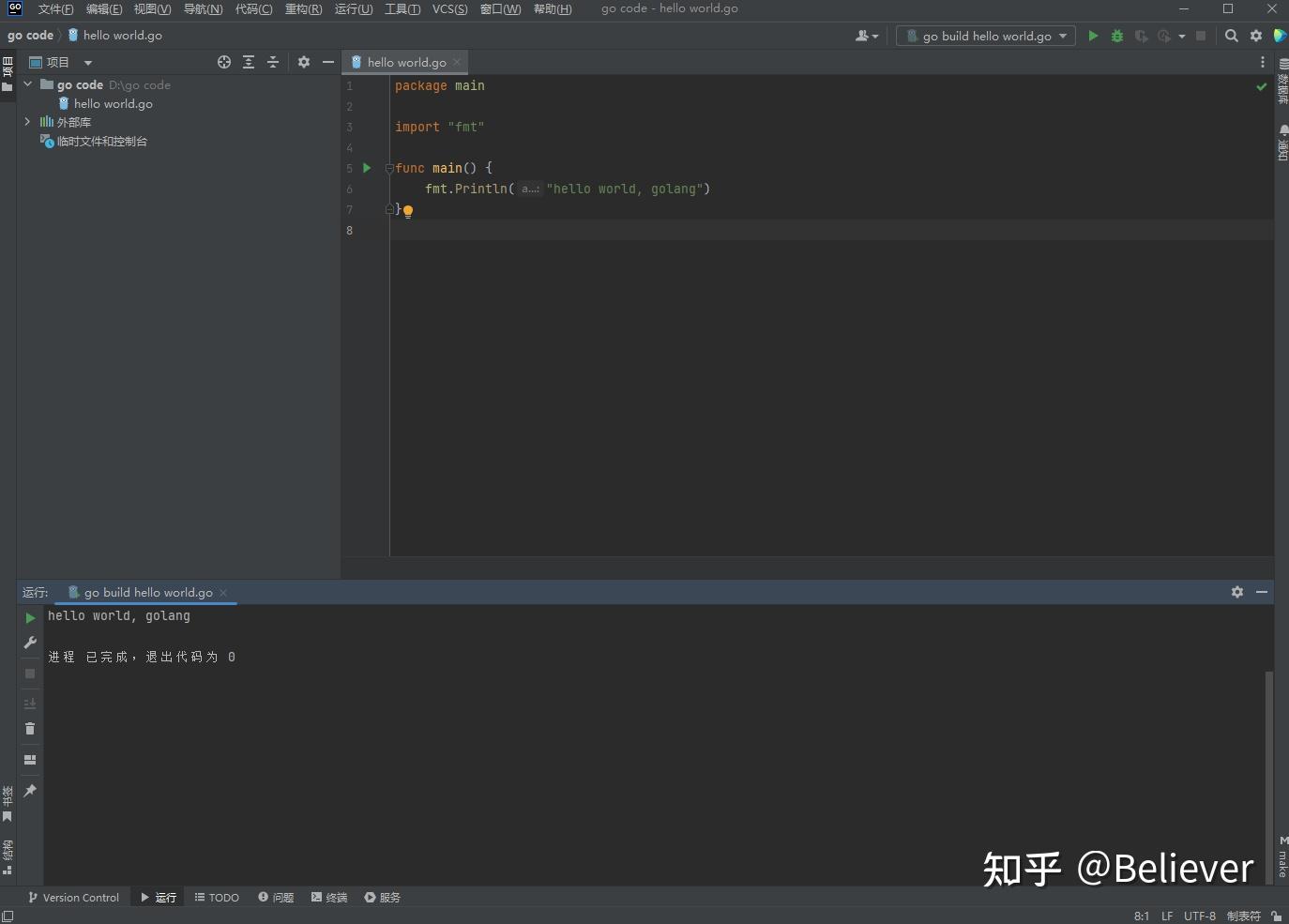This screenshot has width=1289, height=924.
Task: Open 重构(R) menu
Action: [303, 8]
